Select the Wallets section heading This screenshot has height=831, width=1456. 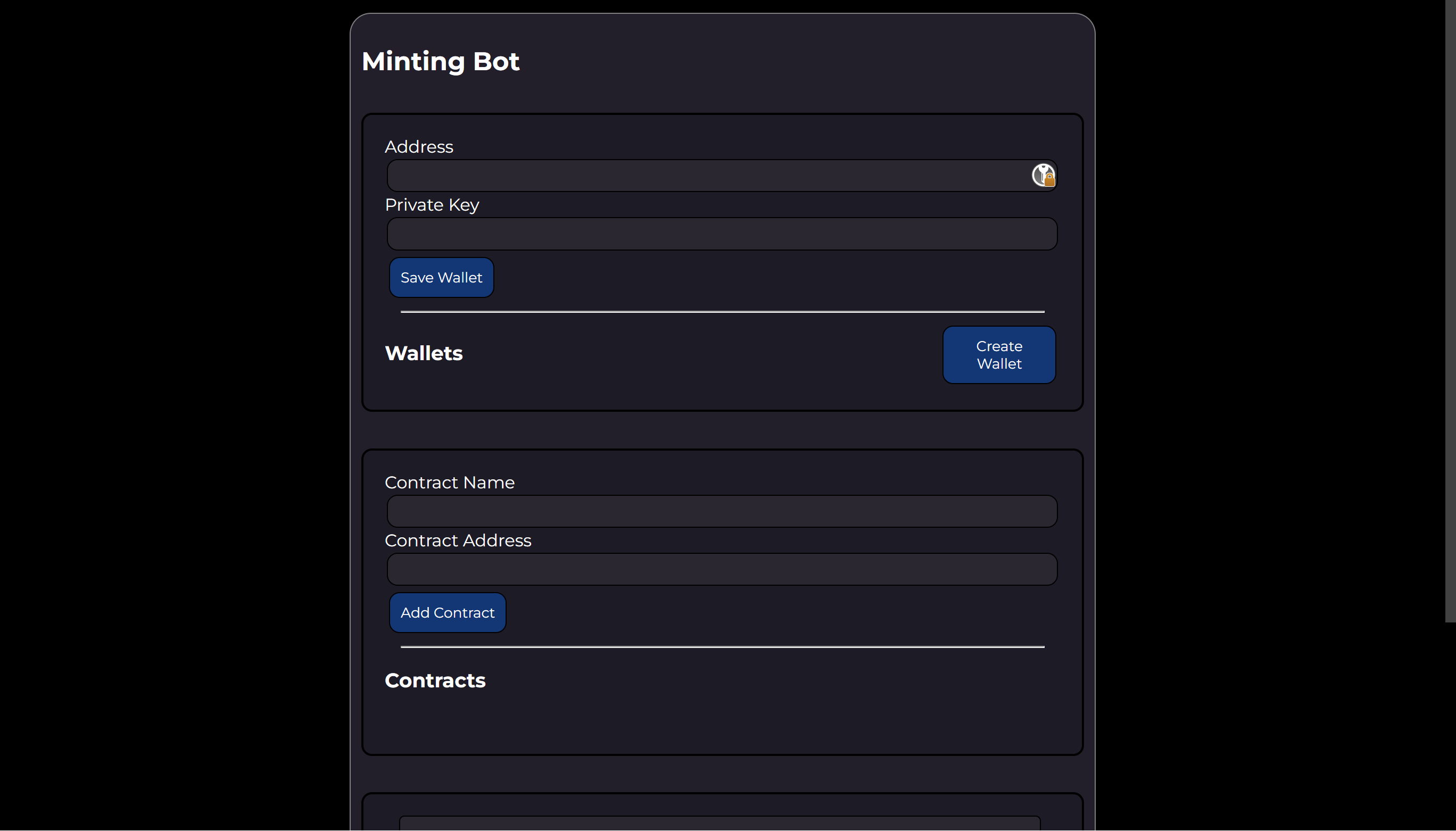pos(424,353)
